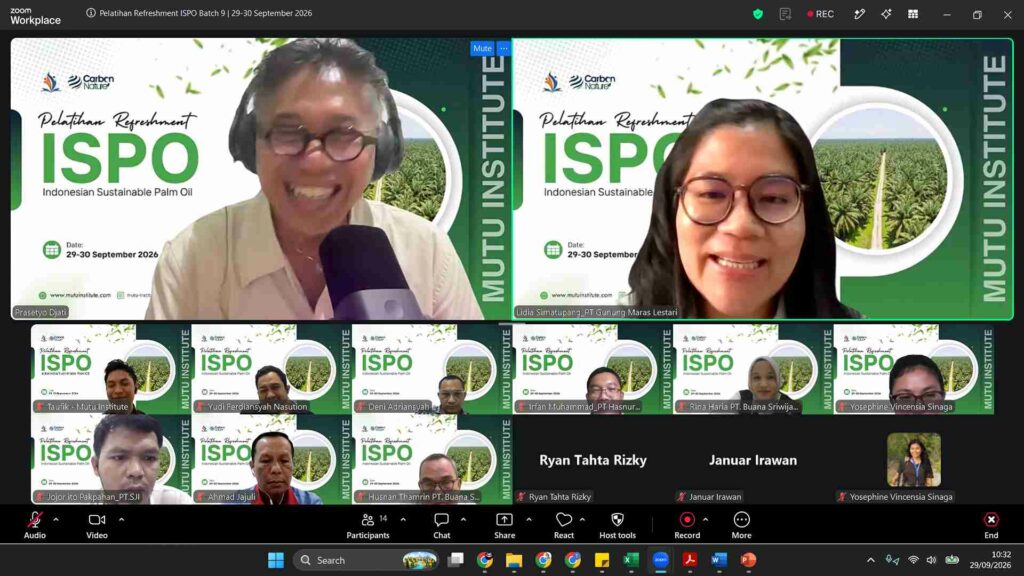Click 'Lidia Simatupang_PT Gunung Maras Lestari' label

pos(596,312)
